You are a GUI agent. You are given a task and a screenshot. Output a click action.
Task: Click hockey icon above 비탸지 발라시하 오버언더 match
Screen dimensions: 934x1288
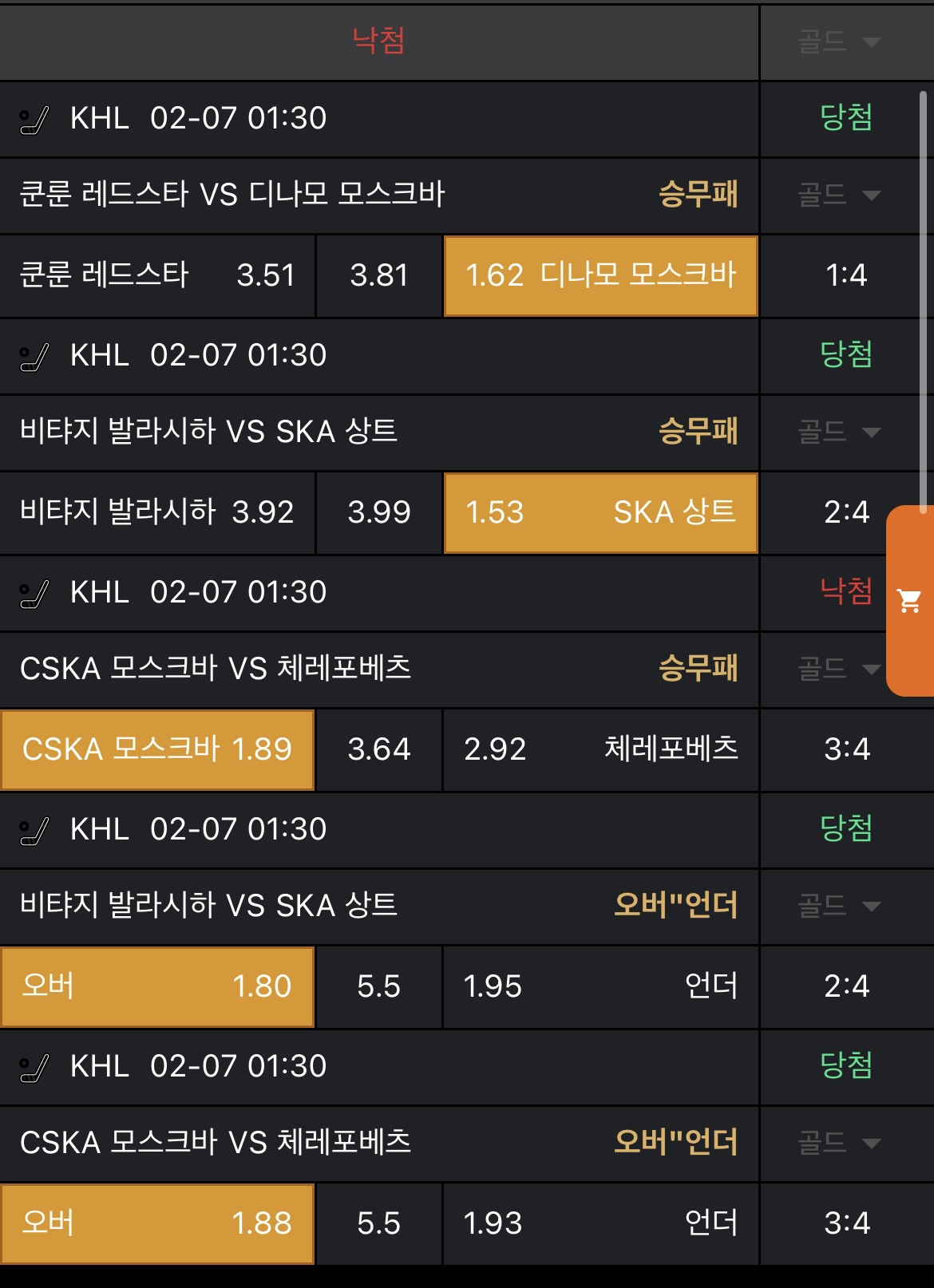tap(34, 831)
